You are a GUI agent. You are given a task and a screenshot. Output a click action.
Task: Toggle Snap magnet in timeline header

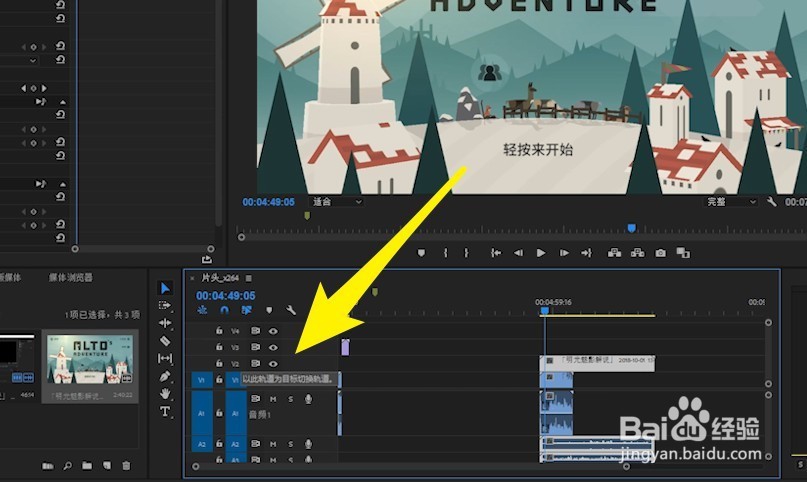point(224,310)
